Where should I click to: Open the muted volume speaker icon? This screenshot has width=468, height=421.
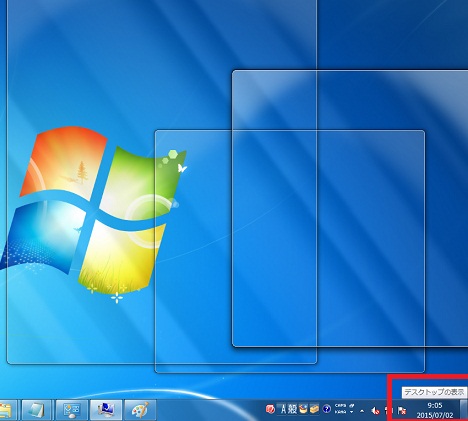(376, 411)
